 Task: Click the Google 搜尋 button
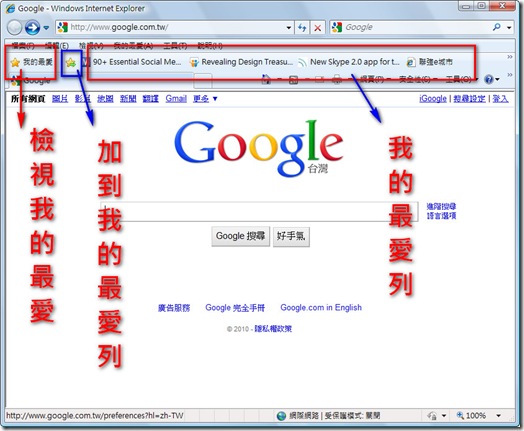[241, 237]
